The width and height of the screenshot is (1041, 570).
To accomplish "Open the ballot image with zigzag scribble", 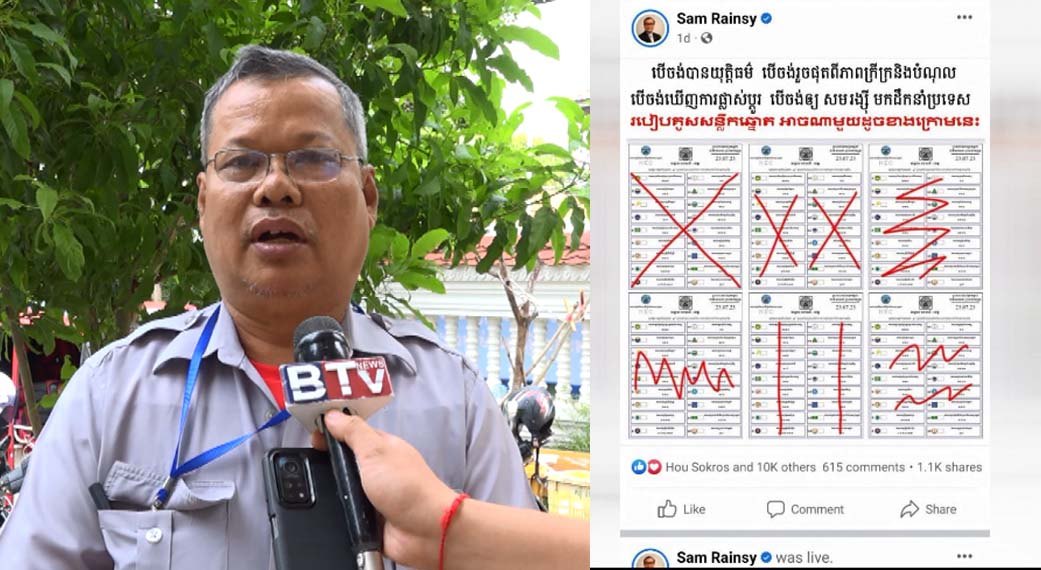I will click(685, 364).
